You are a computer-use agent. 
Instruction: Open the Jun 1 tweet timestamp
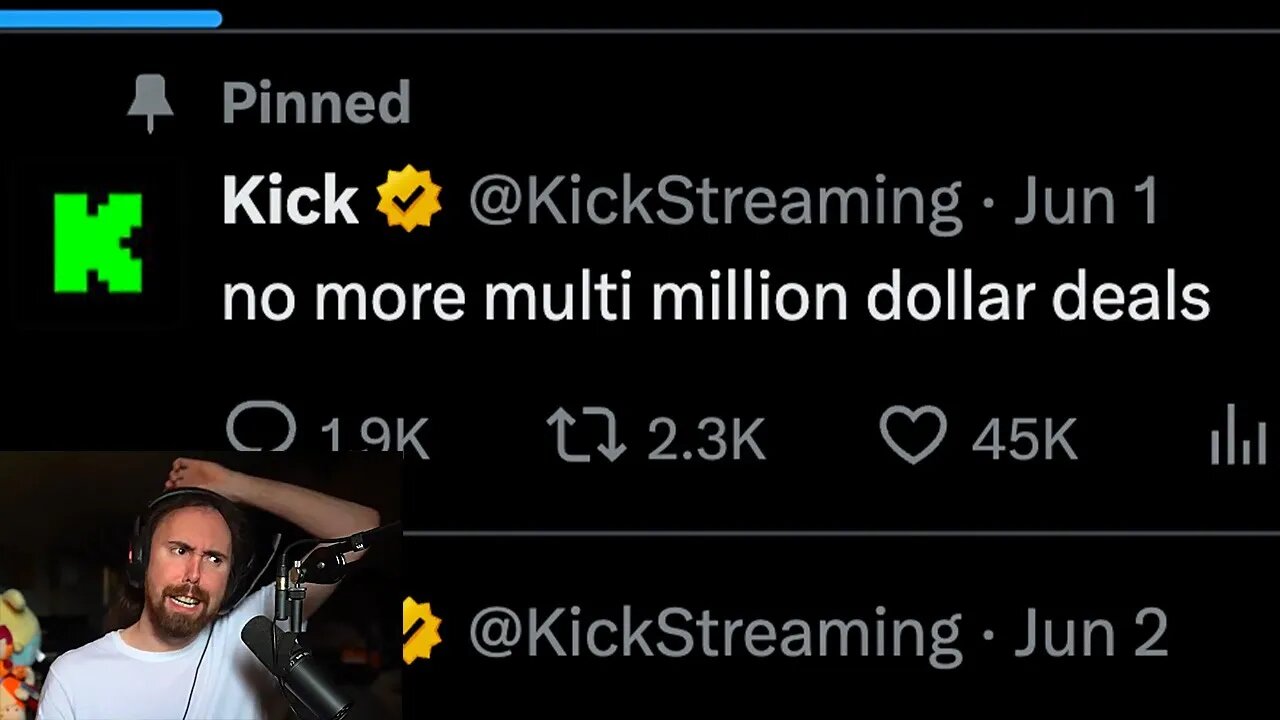(x=1086, y=200)
